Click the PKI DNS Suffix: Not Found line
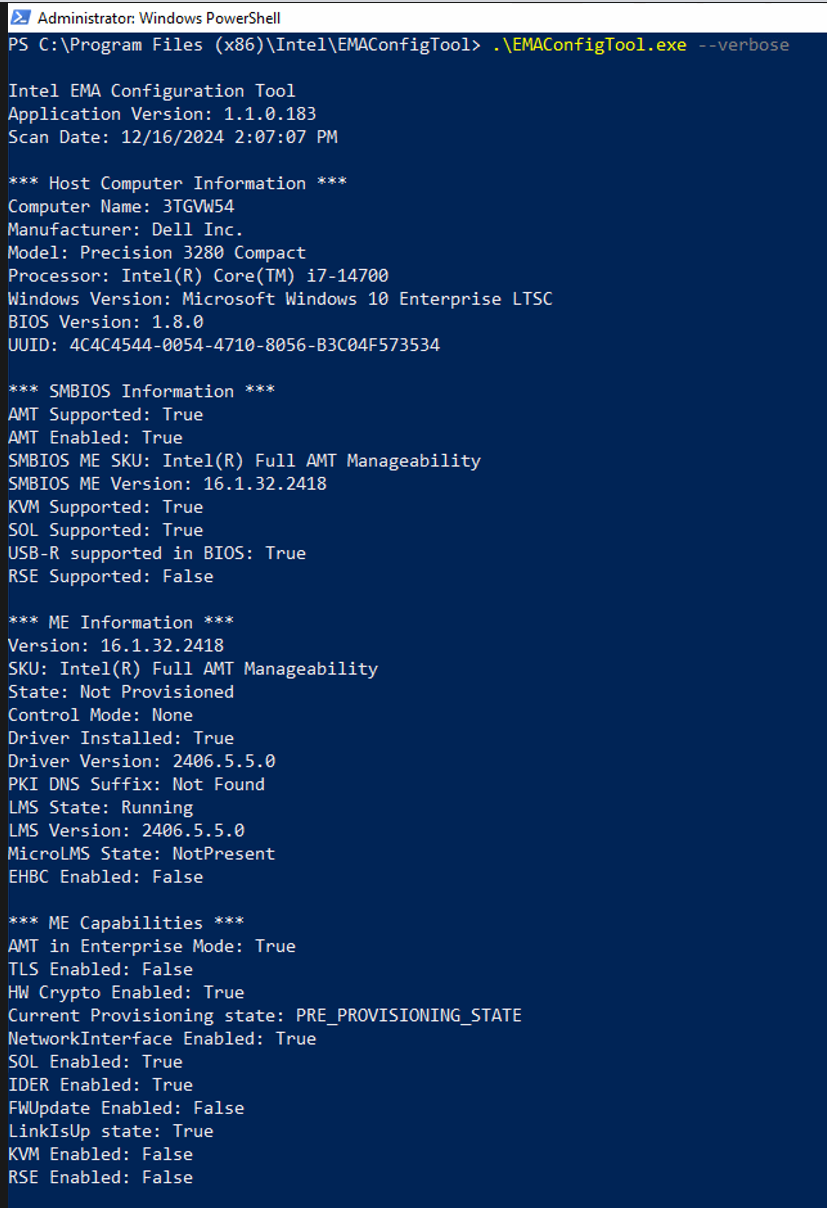 [136, 784]
